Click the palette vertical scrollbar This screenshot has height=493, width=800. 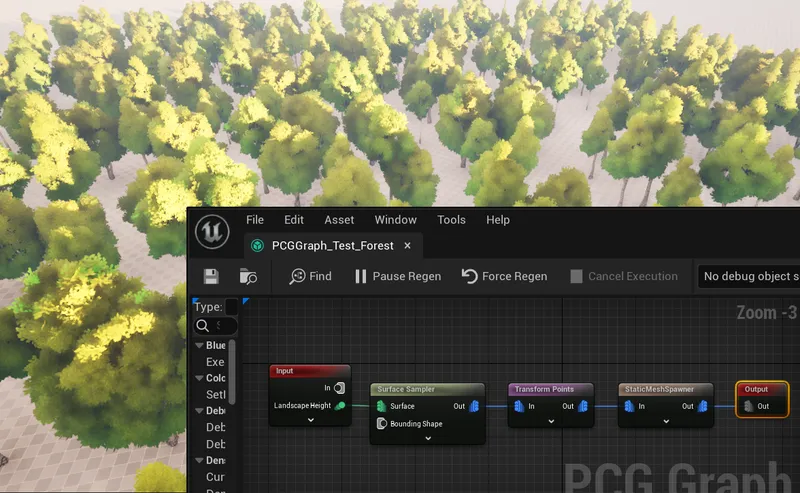232,372
